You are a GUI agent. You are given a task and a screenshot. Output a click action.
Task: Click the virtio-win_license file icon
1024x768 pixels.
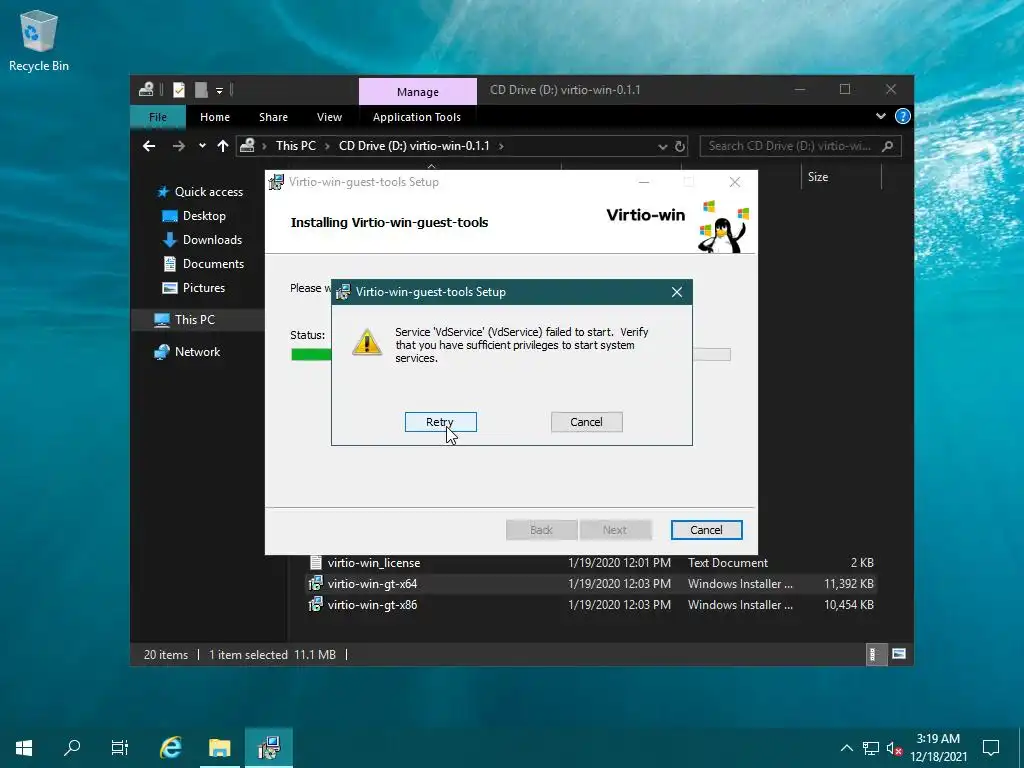pyautogui.click(x=315, y=562)
